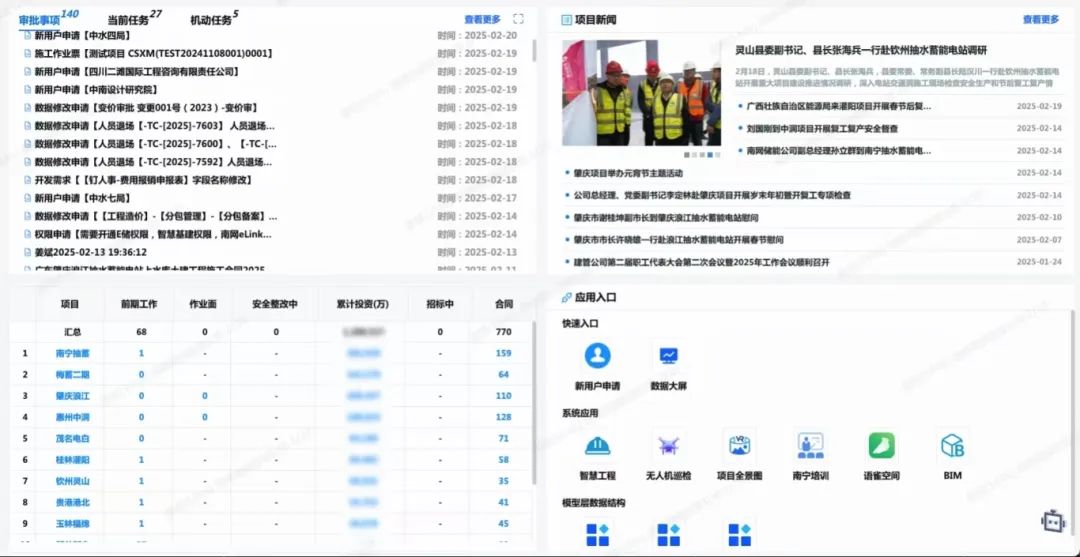Click the task list vertical scrollbar
The image size is (1080, 557).
[x=534, y=50]
